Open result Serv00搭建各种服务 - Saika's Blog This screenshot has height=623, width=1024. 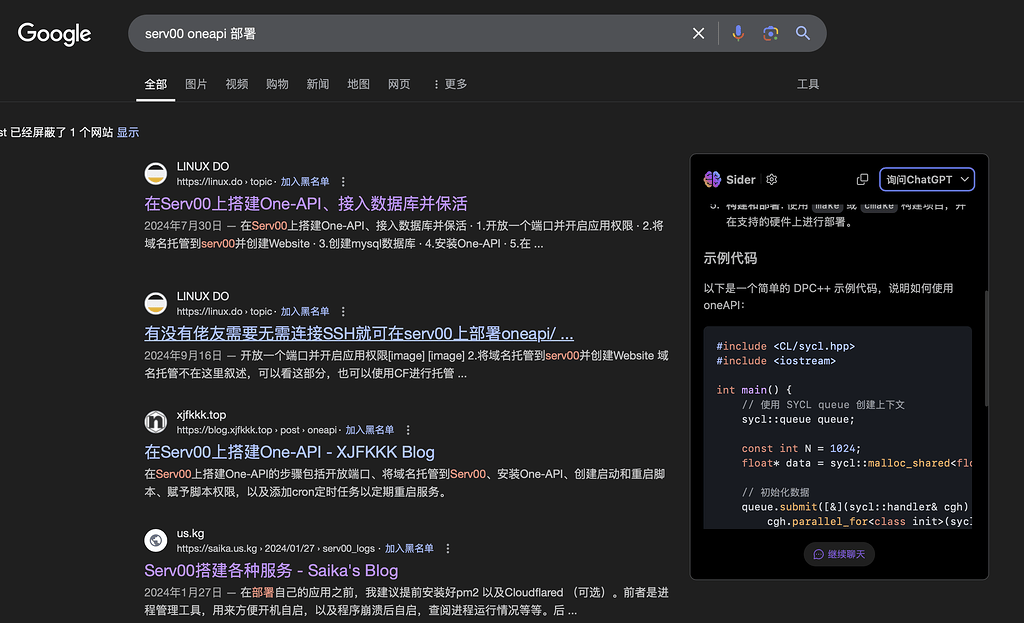271,571
